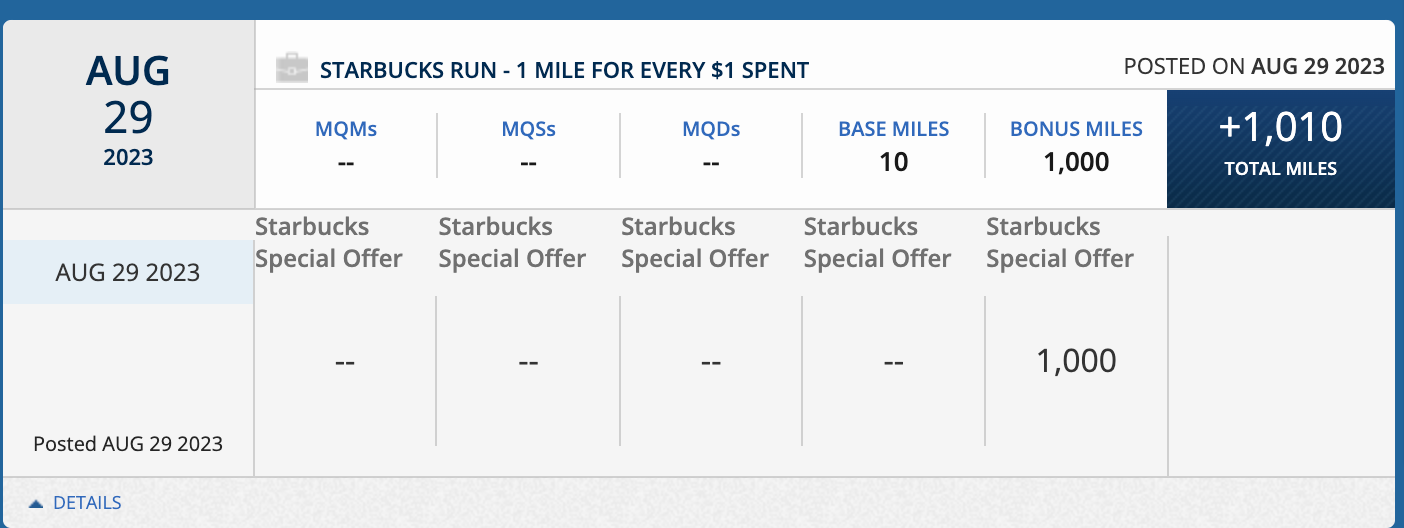Select the MQMs column header

[346, 129]
